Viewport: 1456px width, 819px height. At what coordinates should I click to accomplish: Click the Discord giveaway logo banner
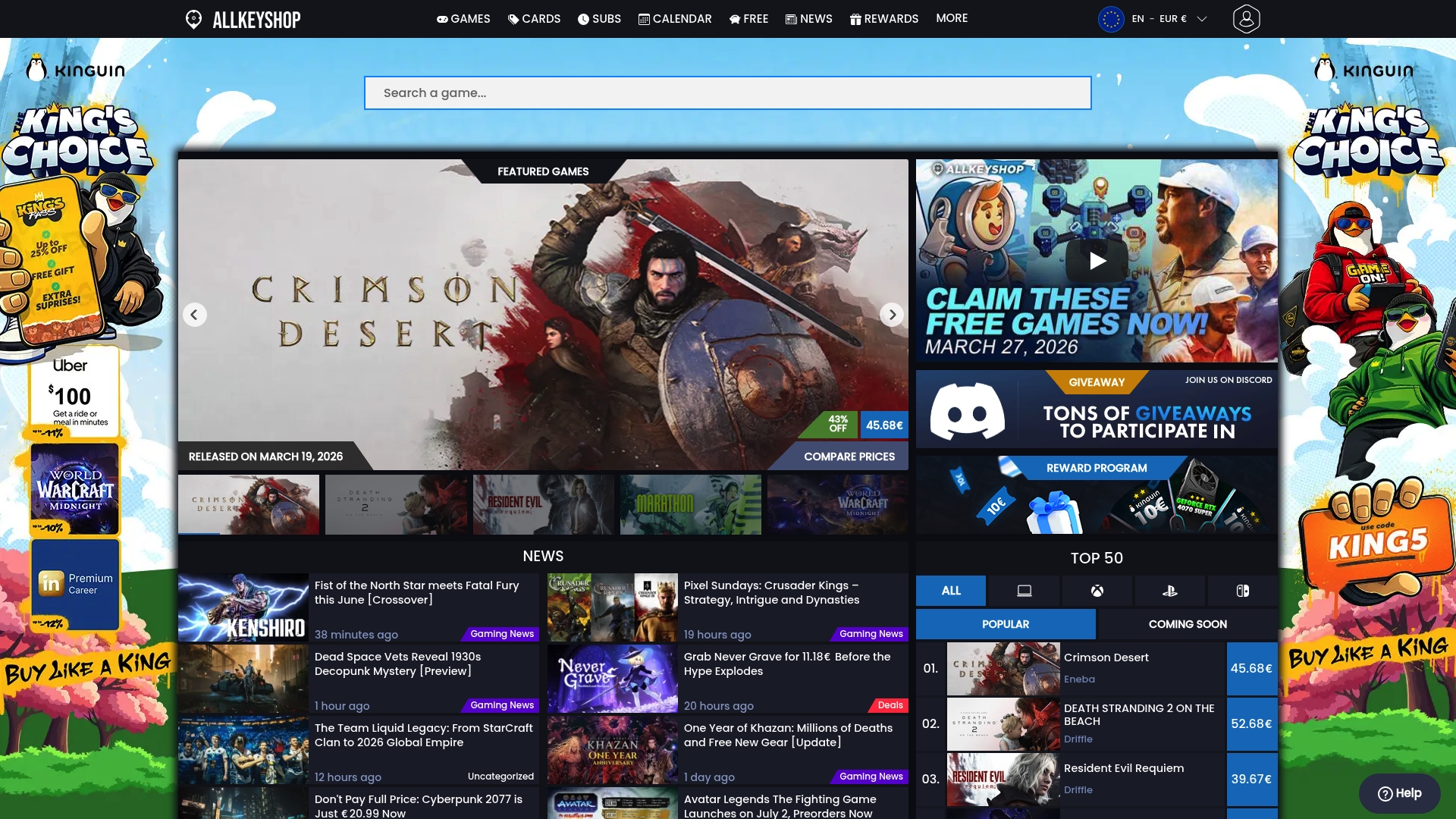click(x=967, y=410)
